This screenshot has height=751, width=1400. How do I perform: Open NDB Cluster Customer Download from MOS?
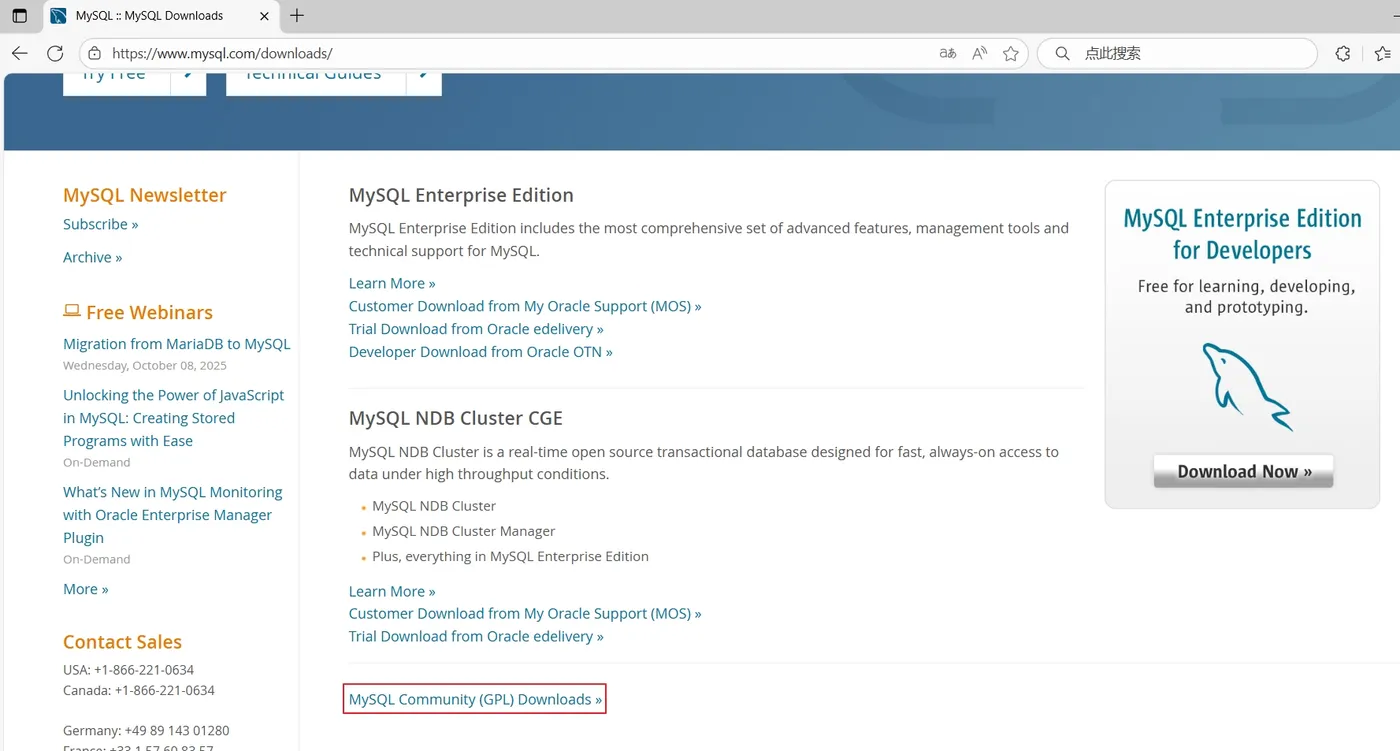pos(525,614)
